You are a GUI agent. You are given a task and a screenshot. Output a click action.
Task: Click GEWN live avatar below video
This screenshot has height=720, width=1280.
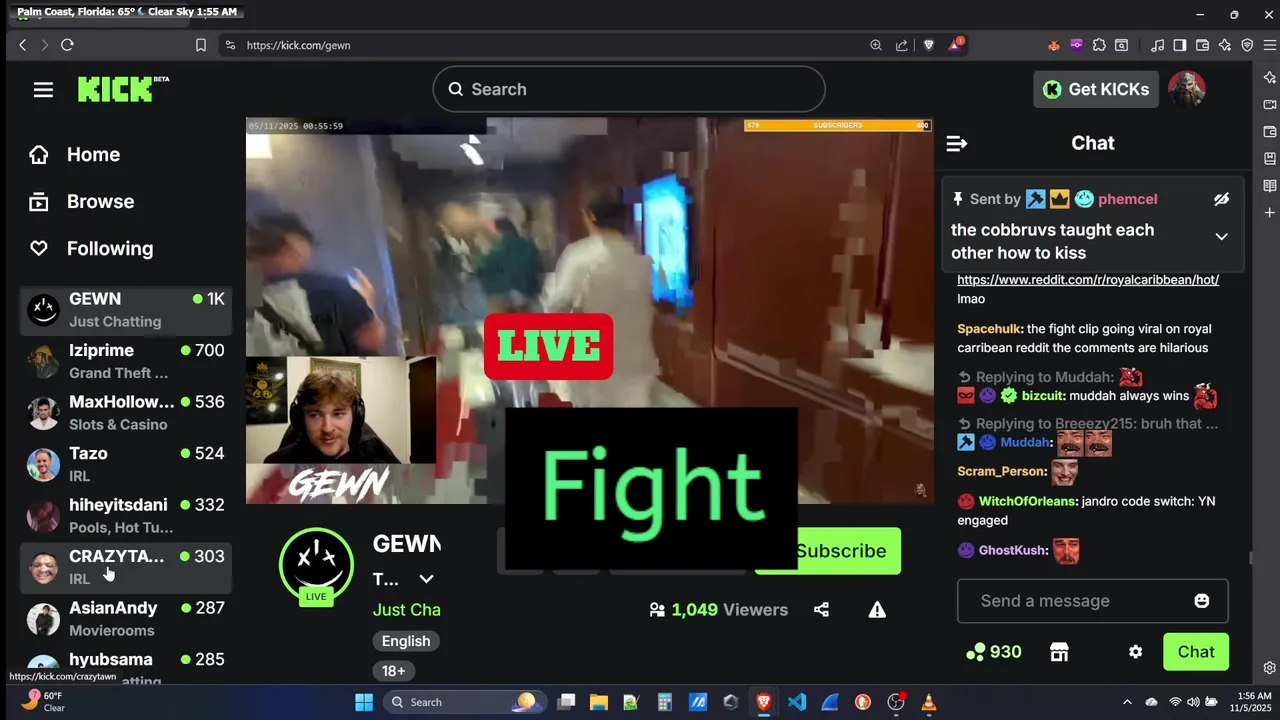tap(316, 566)
